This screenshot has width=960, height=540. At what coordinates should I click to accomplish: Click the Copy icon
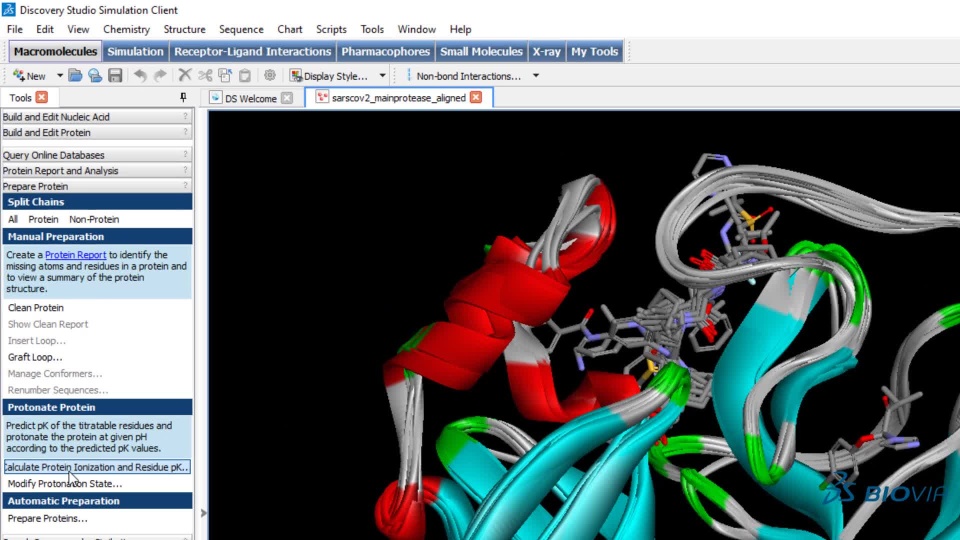point(225,75)
